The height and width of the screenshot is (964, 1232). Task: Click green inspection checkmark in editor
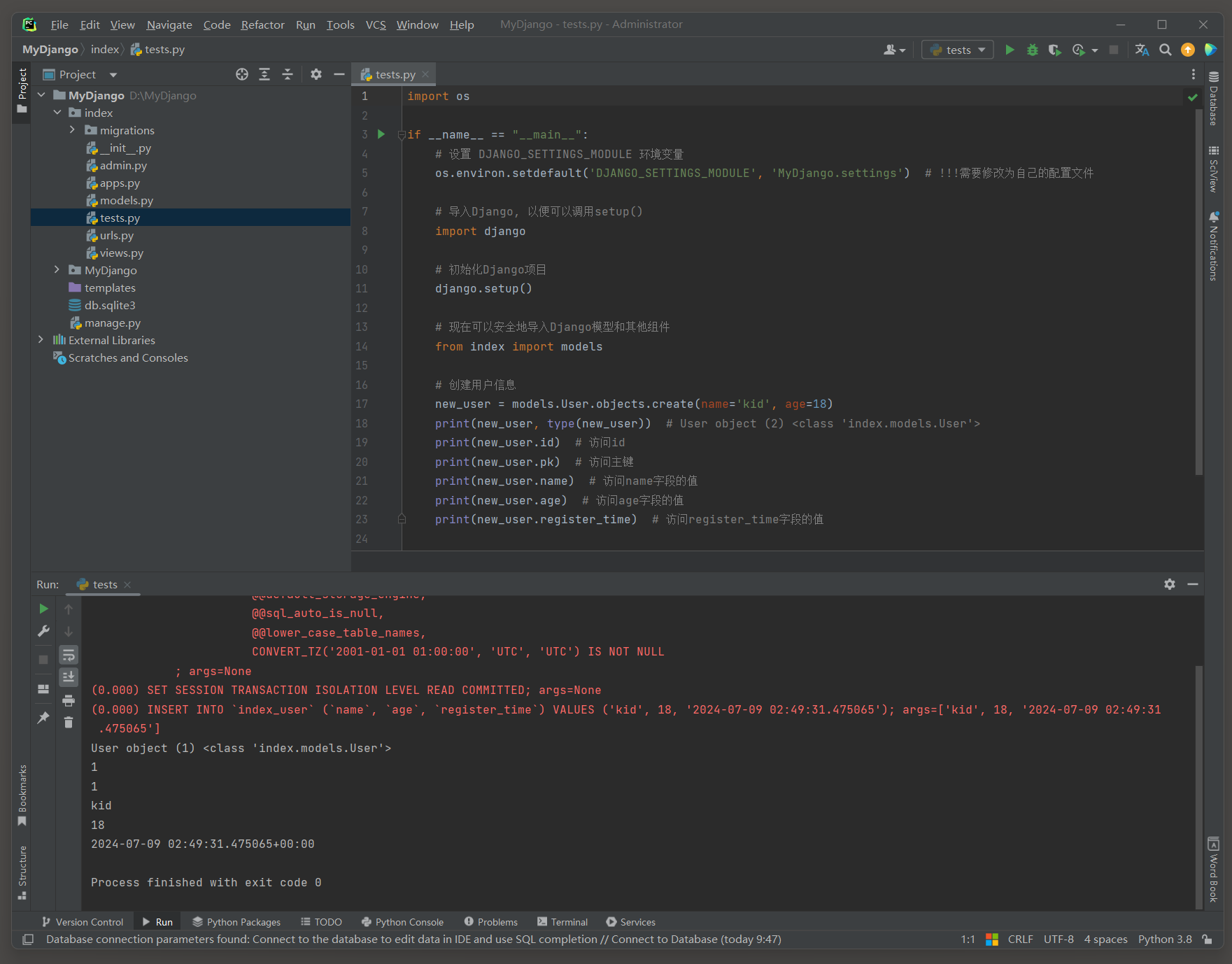(1193, 97)
